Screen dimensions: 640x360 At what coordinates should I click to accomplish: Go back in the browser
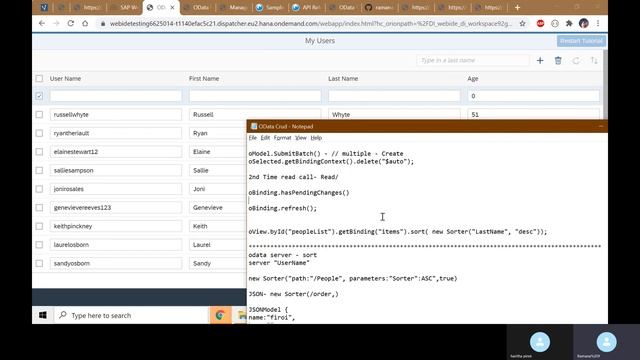(42, 23)
